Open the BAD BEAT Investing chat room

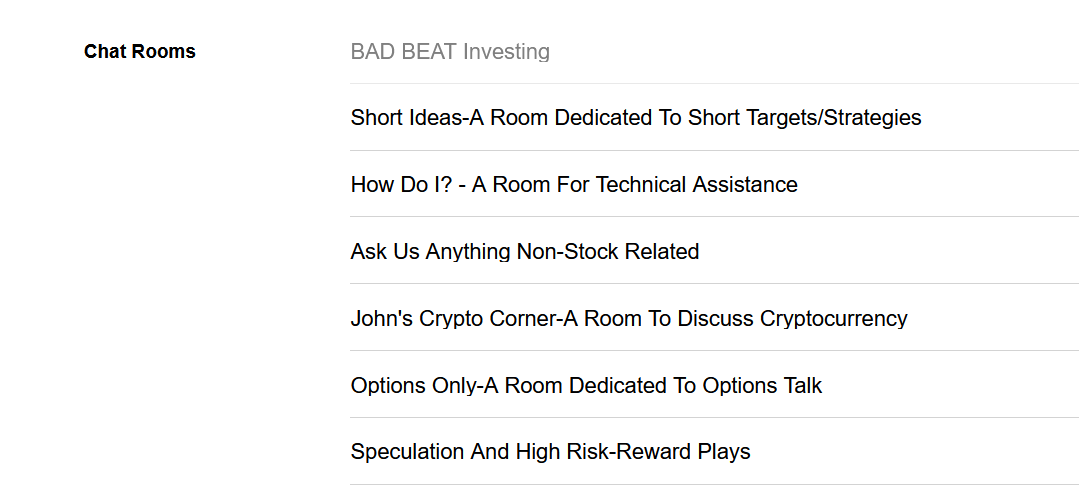click(450, 52)
